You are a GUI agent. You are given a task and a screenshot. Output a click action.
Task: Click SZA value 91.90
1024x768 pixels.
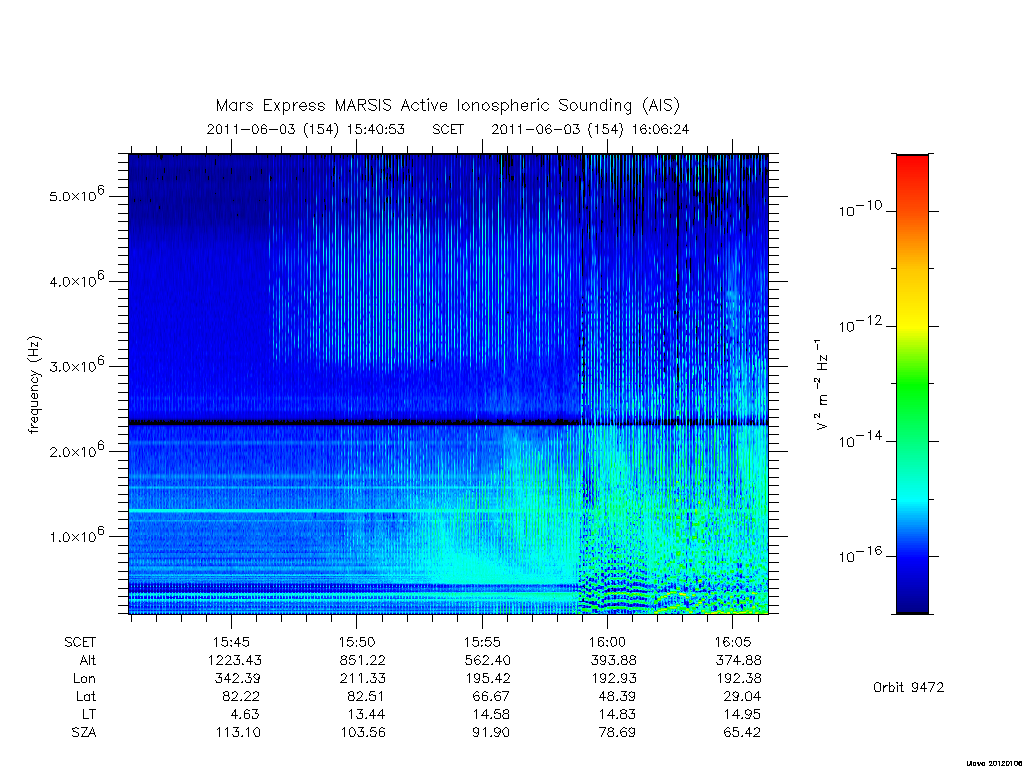[x=491, y=733]
